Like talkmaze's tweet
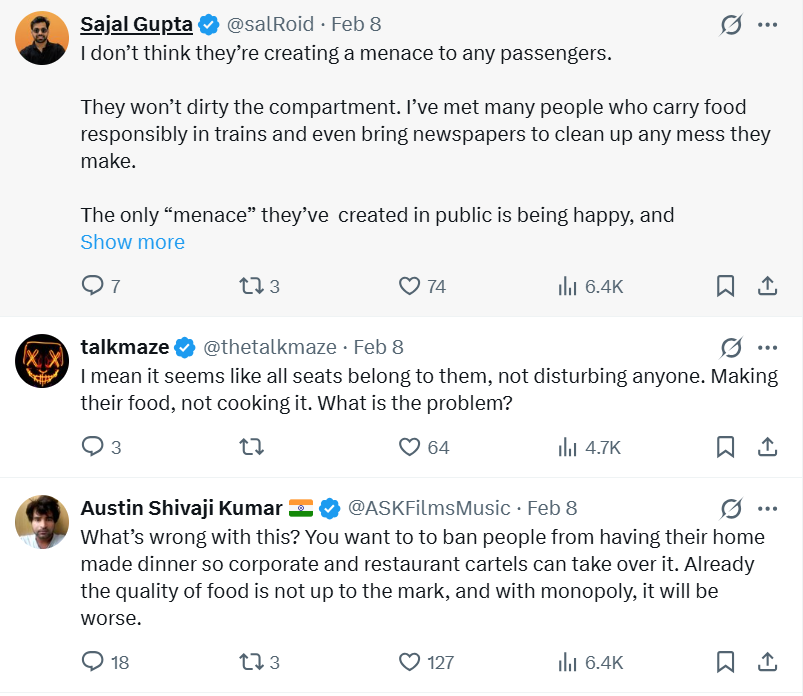Screen dimensions: 803x696 coord(409,447)
